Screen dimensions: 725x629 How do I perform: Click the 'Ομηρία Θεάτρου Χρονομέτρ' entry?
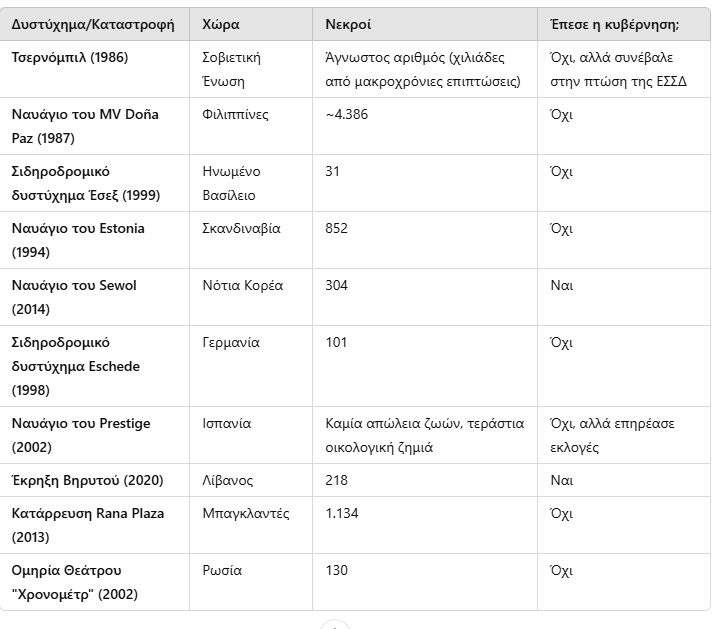pos(75,582)
